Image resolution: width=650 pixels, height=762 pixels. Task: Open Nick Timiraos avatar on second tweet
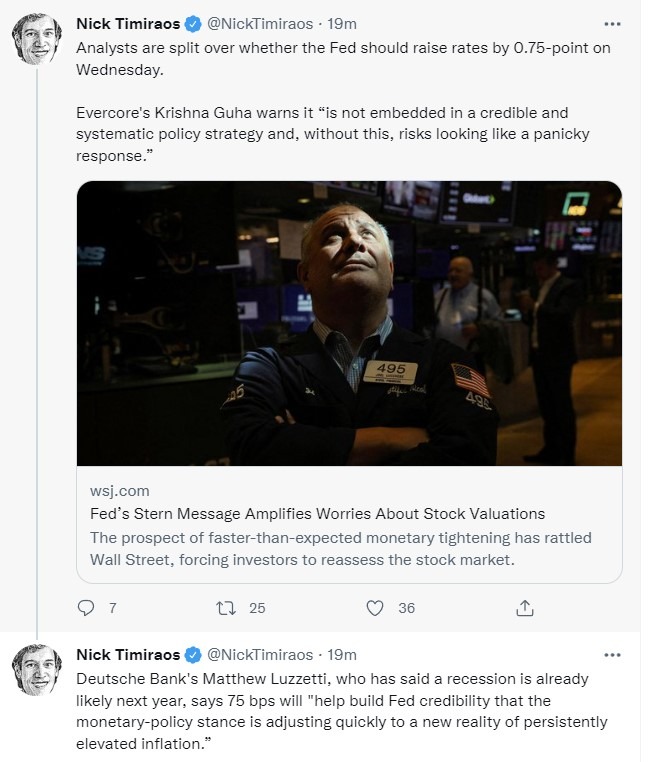[x=37, y=670]
